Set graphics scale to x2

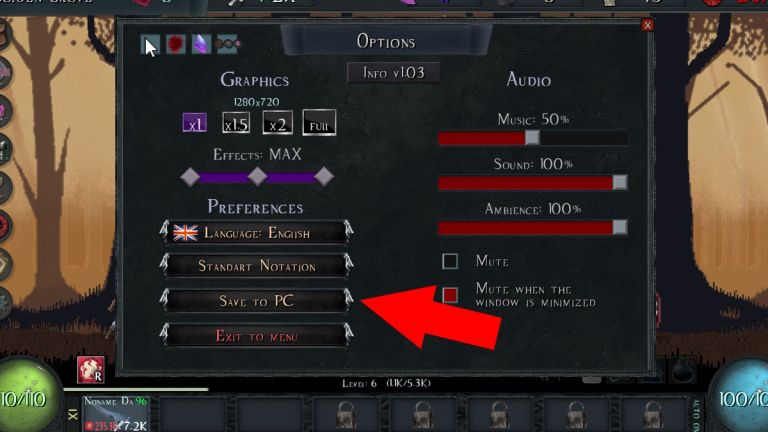click(278, 123)
